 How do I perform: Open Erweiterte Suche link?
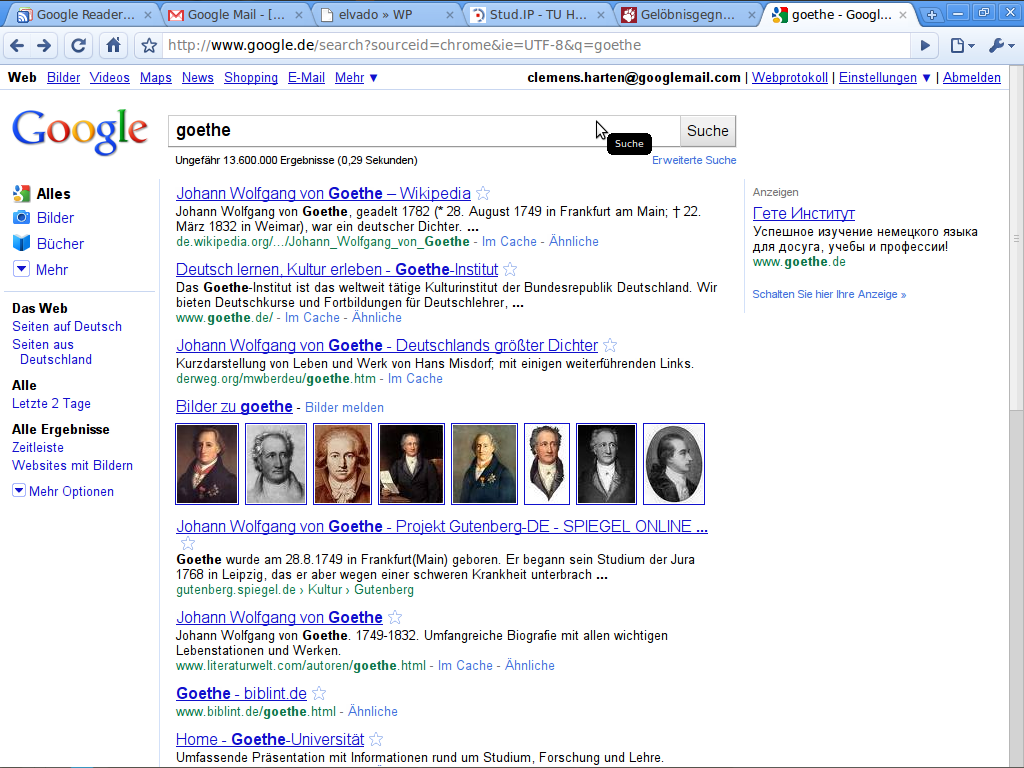coord(694,160)
